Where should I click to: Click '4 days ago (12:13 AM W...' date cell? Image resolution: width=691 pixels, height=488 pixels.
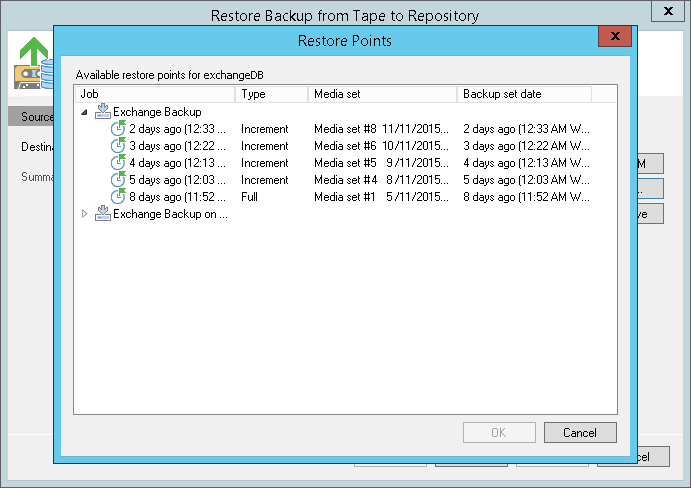[526, 163]
